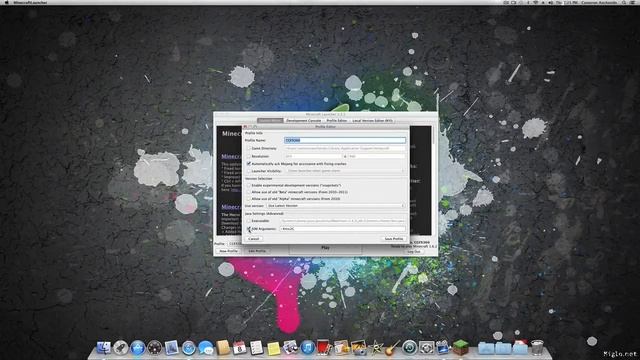Enable the Game Directory checkbox

coord(249,148)
